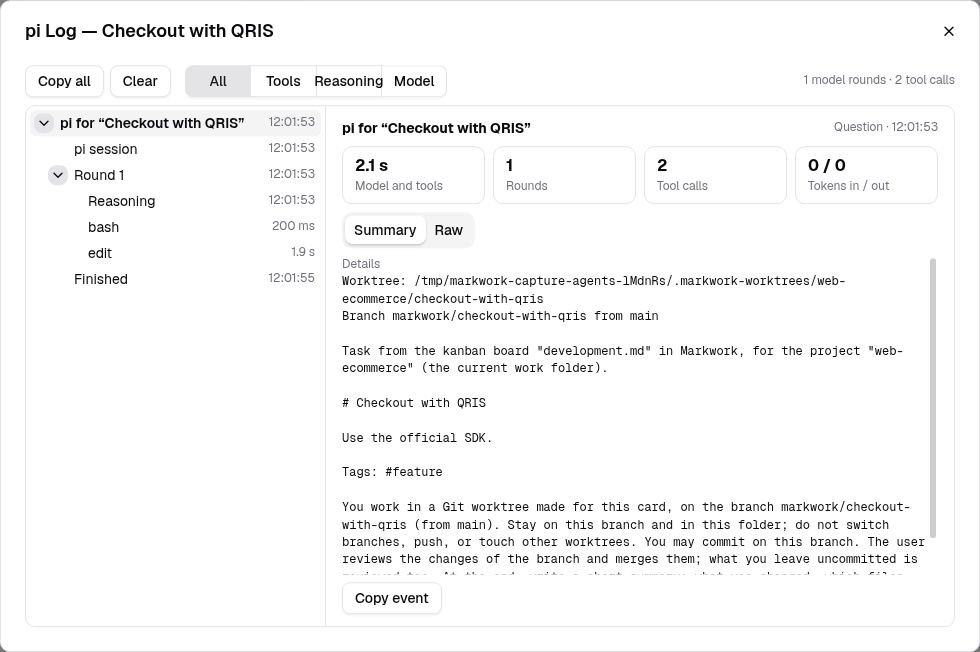The width and height of the screenshot is (980, 652).
Task: Click the "Branch markwork/checkout-with-qris from main" line
Action: pyautogui.click(x=500, y=316)
